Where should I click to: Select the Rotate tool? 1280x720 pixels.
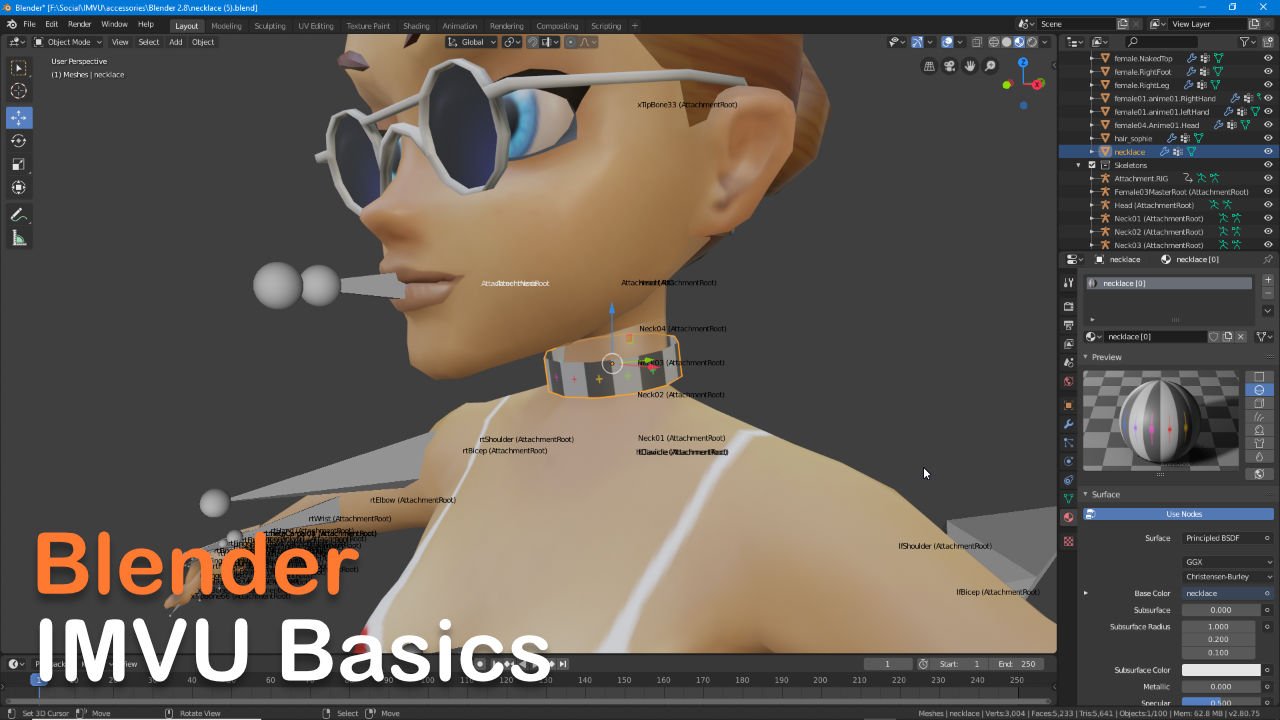point(19,141)
